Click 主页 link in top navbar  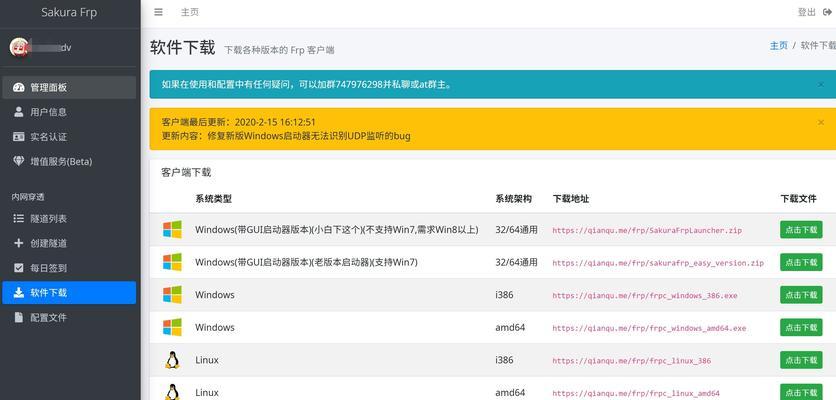[x=190, y=12]
